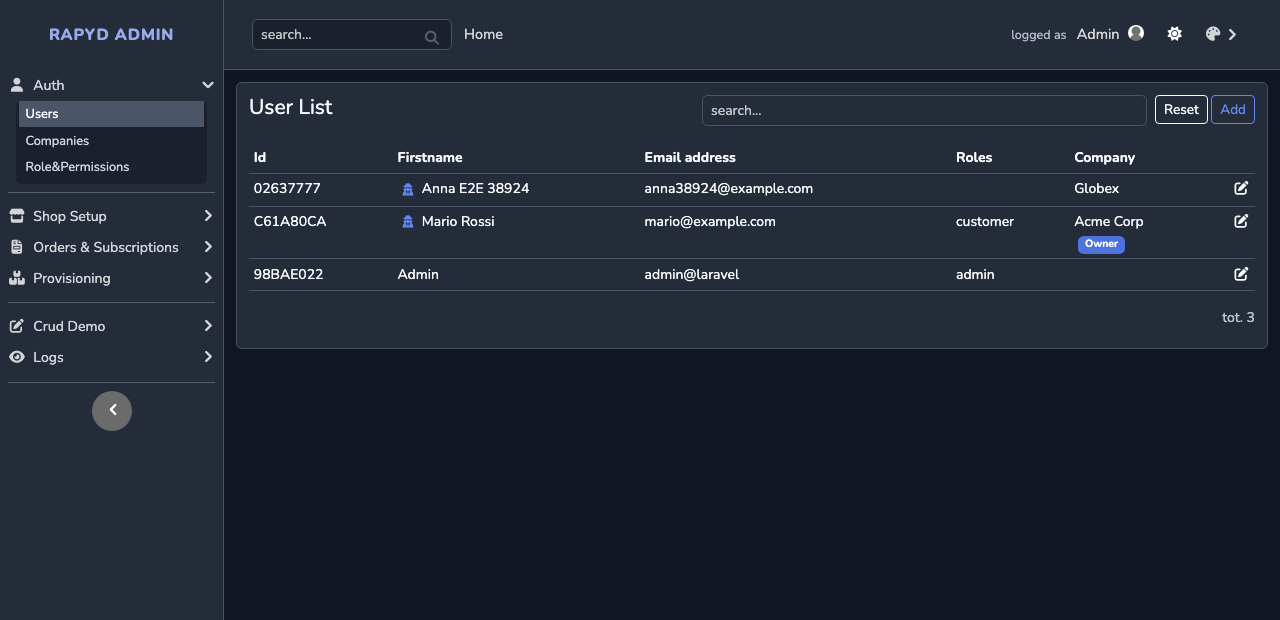Click the Crud Demo pencil icon
1280x620 pixels.
point(17,326)
